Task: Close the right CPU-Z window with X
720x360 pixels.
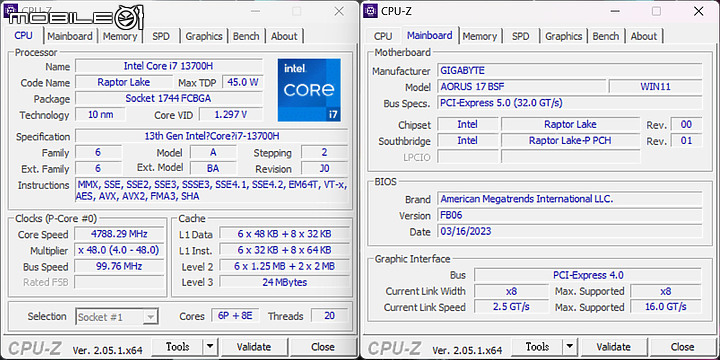Action: tap(698, 11)
